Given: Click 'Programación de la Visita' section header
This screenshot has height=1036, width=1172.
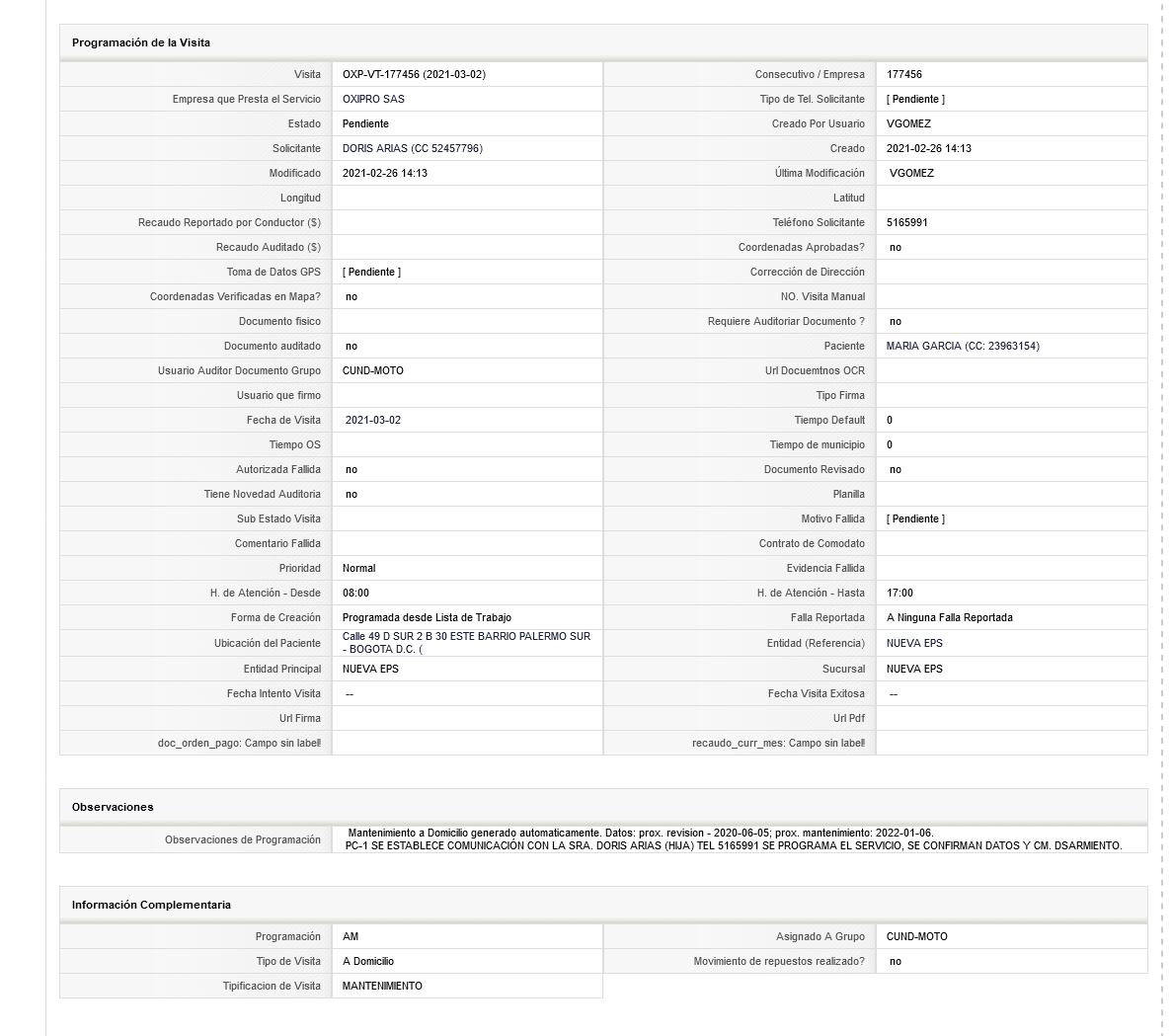Looking at the screenshot, I should 141,42.
